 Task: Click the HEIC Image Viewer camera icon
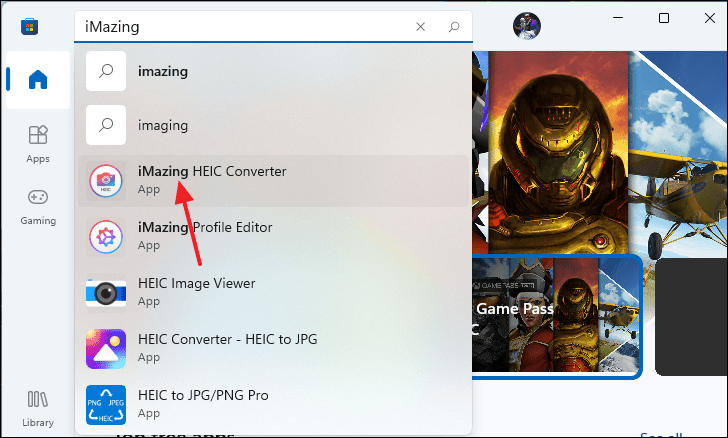pos(106,293)
